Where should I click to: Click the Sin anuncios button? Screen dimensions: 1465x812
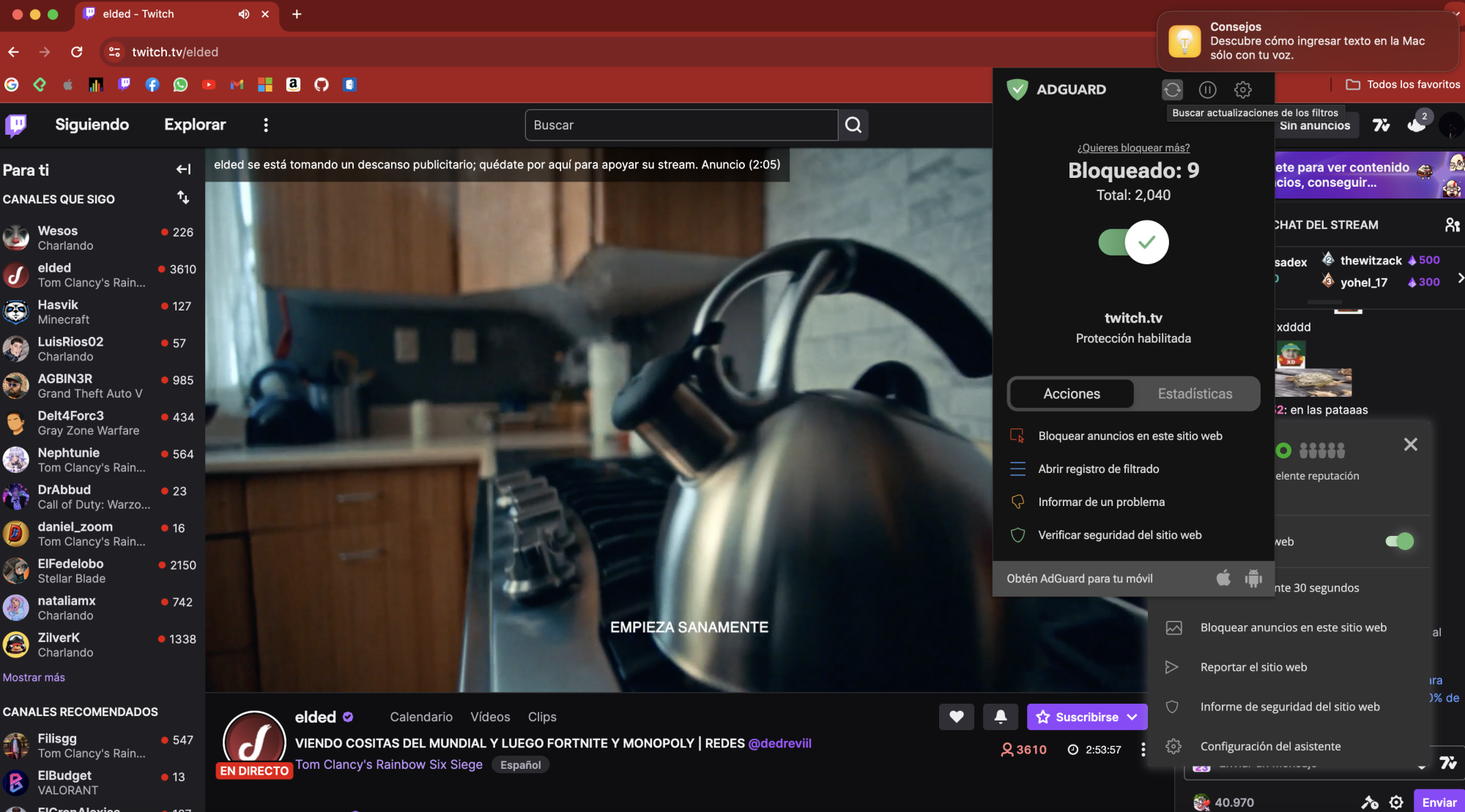[1316, 125]
